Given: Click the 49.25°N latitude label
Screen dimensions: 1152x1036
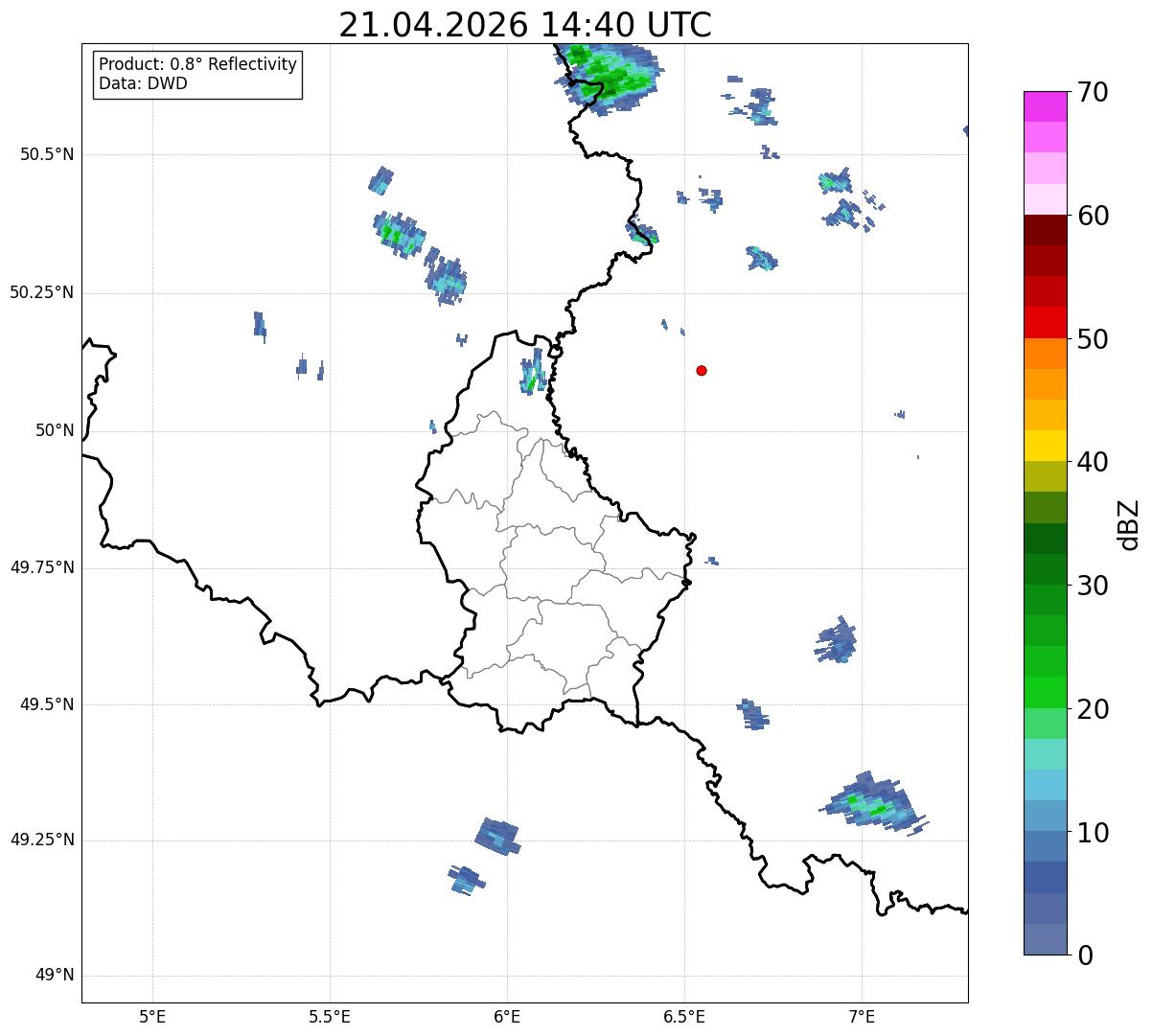Looking at the screenshot, I should pyautogui.click(x=42, y=840).
